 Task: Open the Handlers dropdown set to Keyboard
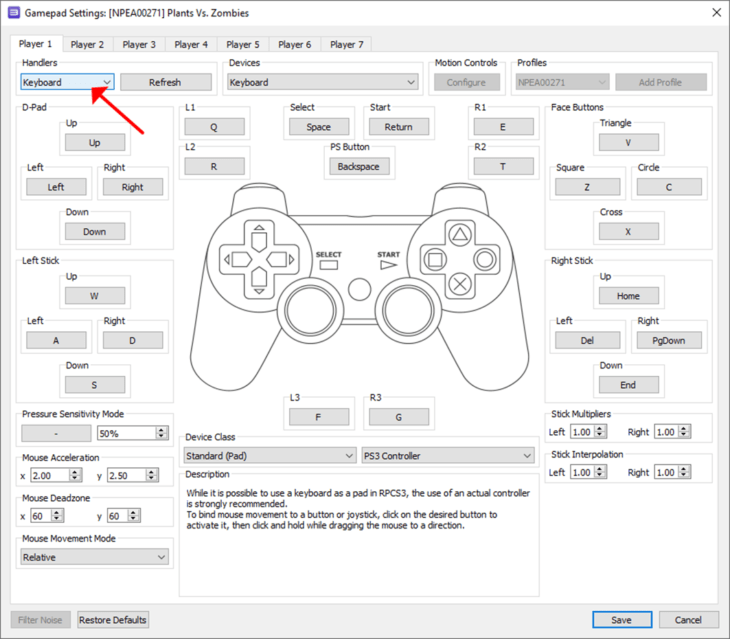pos(68,82)
